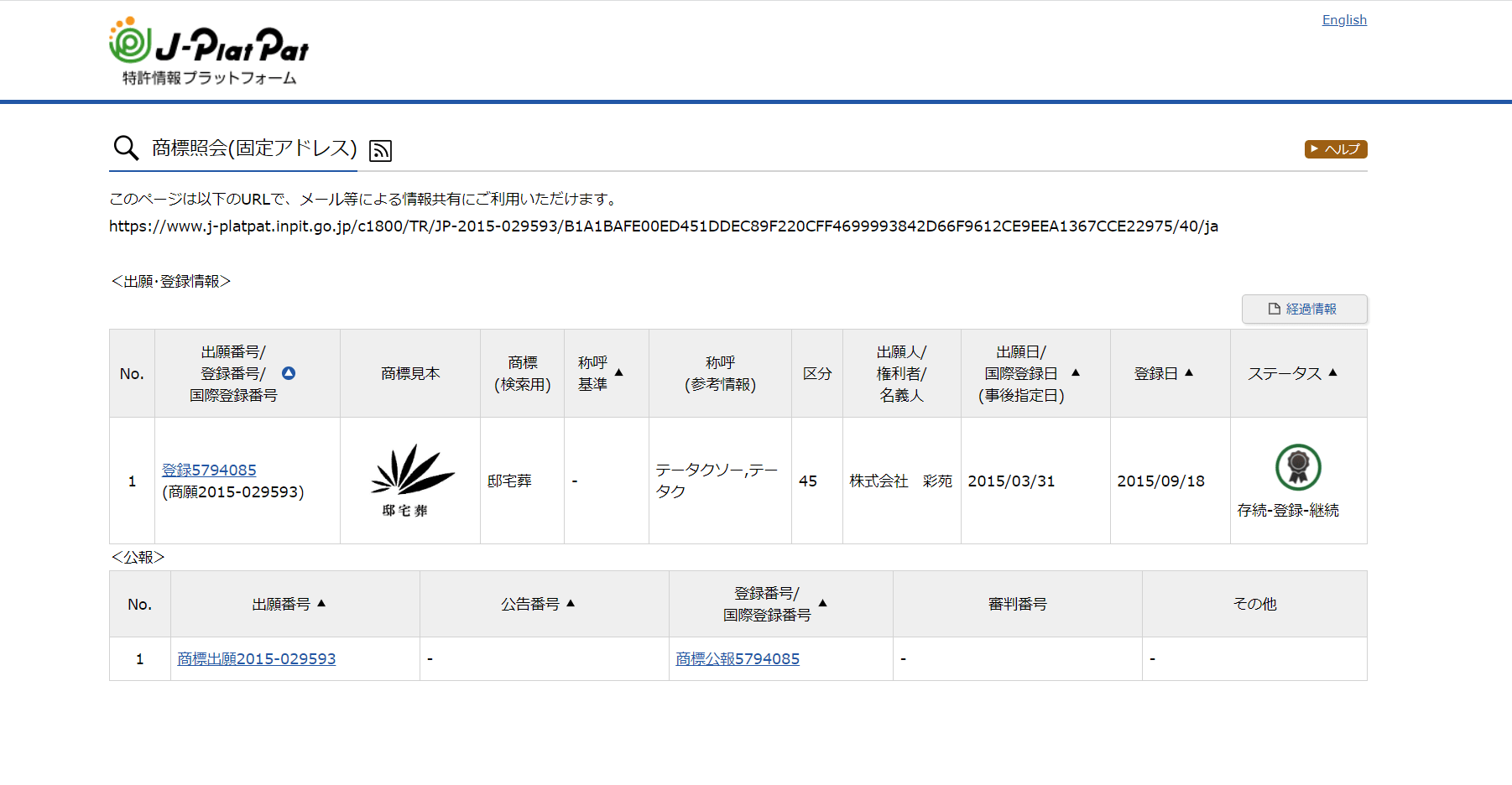The image size is (1512, 785).
Task: Switch language to English
Action: [x=1343, y=20]
